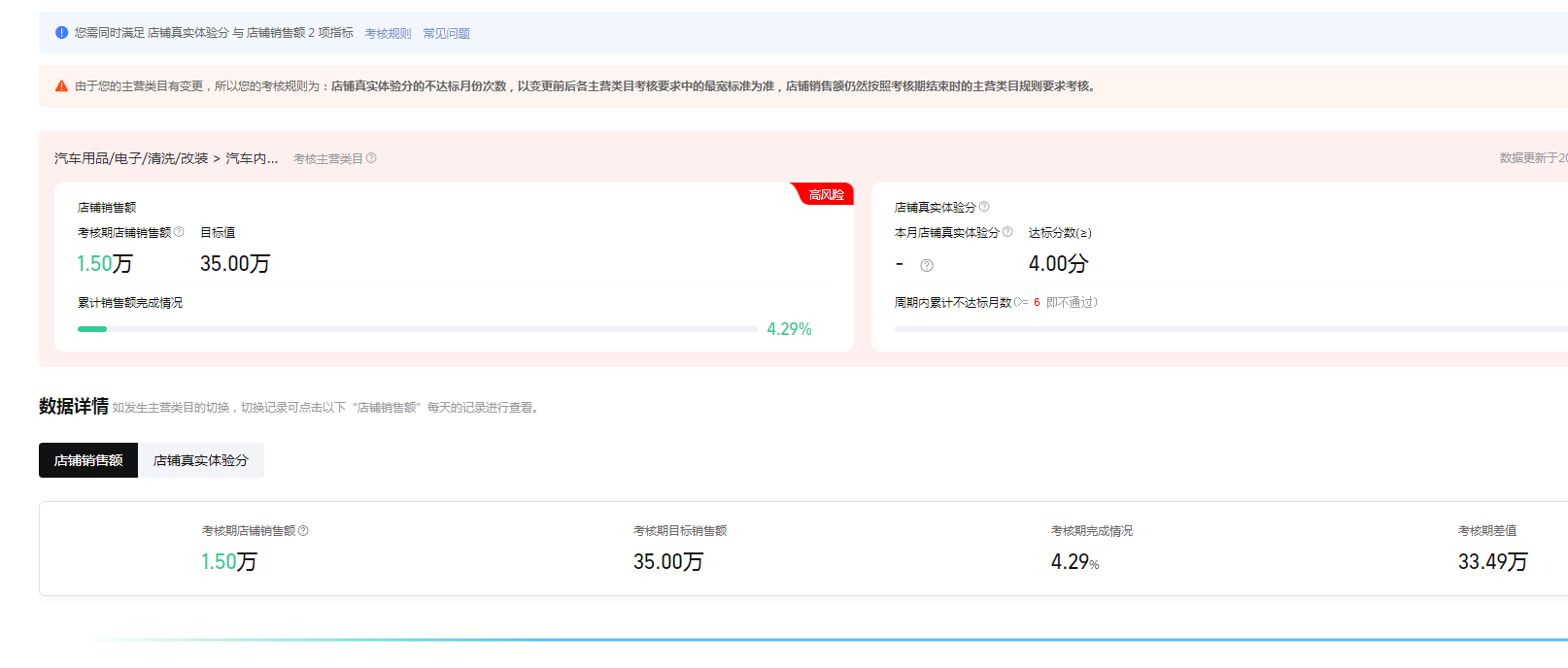Open help icon beside 考核主营类目

(x=371, y=158)
